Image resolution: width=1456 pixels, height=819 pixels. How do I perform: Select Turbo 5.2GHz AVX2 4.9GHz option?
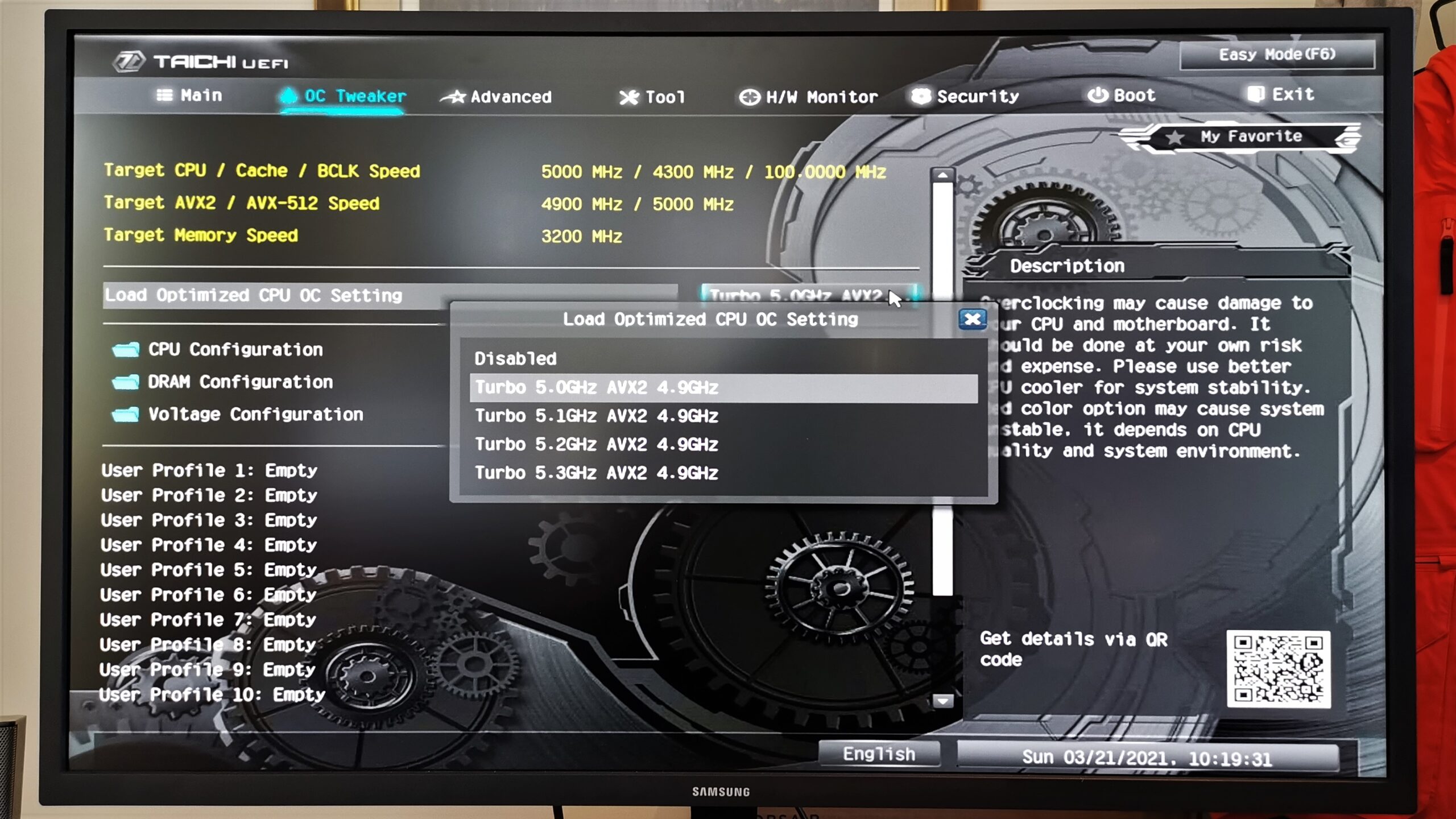pyautogui.click(x=596, y=445)
